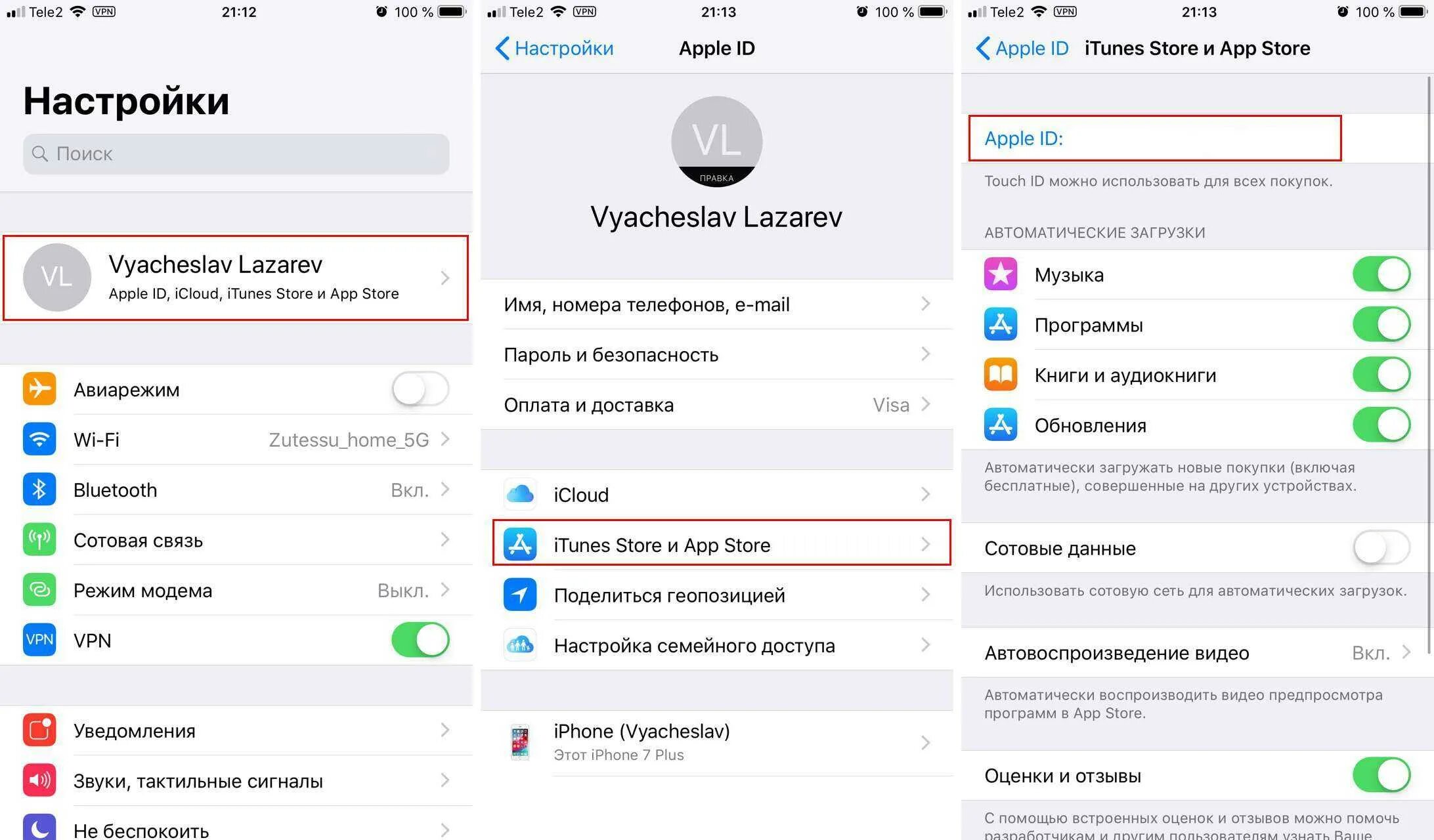Open Поделиться геопозицией settings
Screen dimensions: 1434x840
pos(717,595)
